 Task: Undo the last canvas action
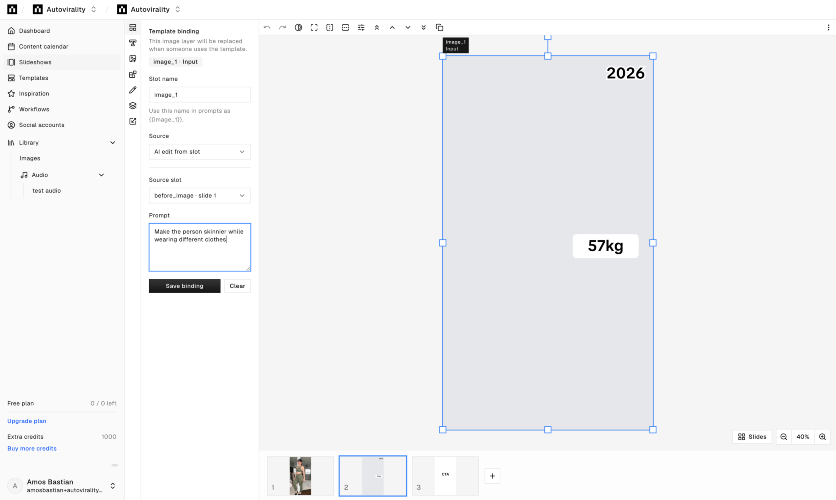click(x=267, y=28)
